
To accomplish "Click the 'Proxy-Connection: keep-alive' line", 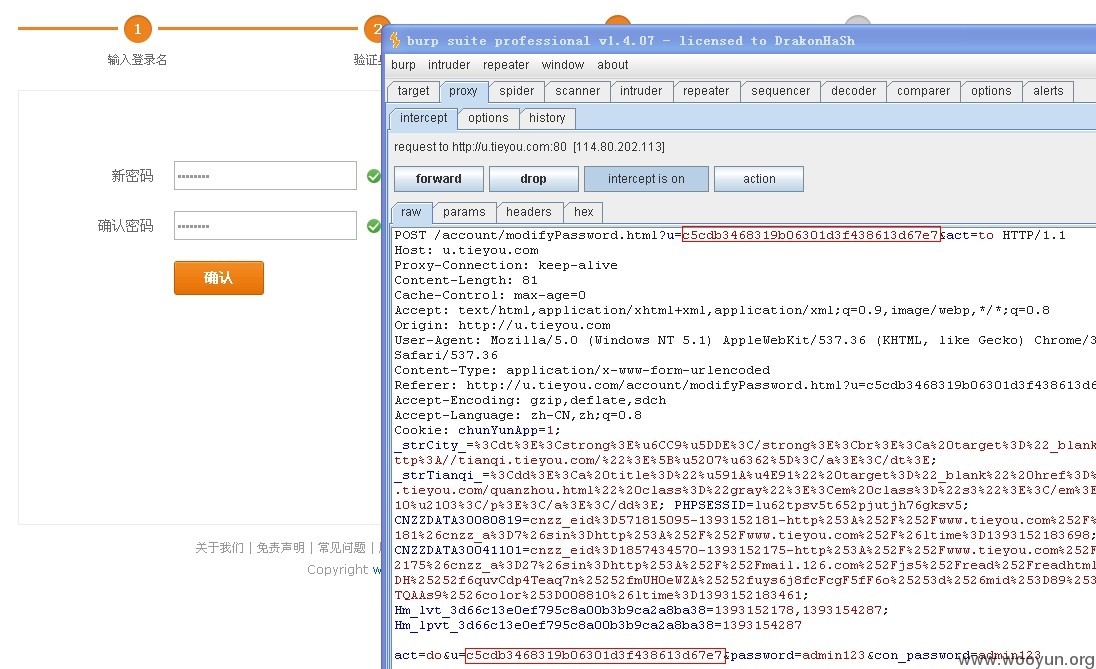I will point(506,266).
